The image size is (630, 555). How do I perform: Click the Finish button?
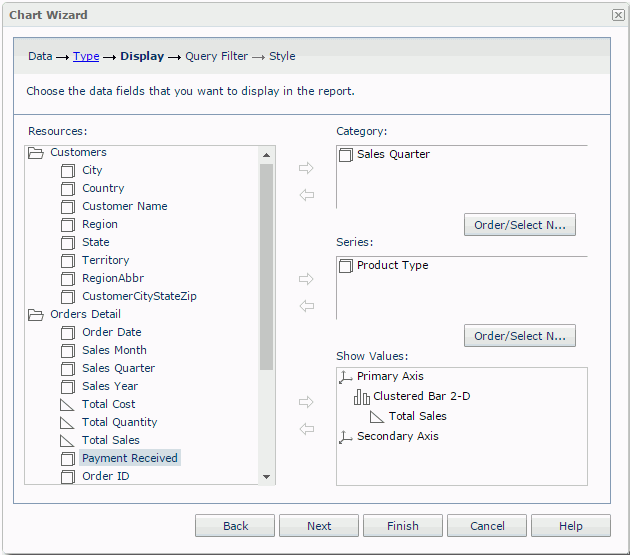point(403,526)
